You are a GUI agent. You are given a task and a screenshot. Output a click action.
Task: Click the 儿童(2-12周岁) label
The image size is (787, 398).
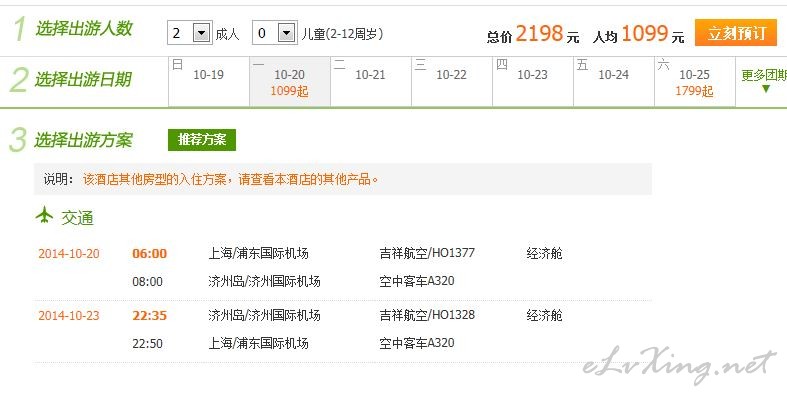tap(342, 34)
